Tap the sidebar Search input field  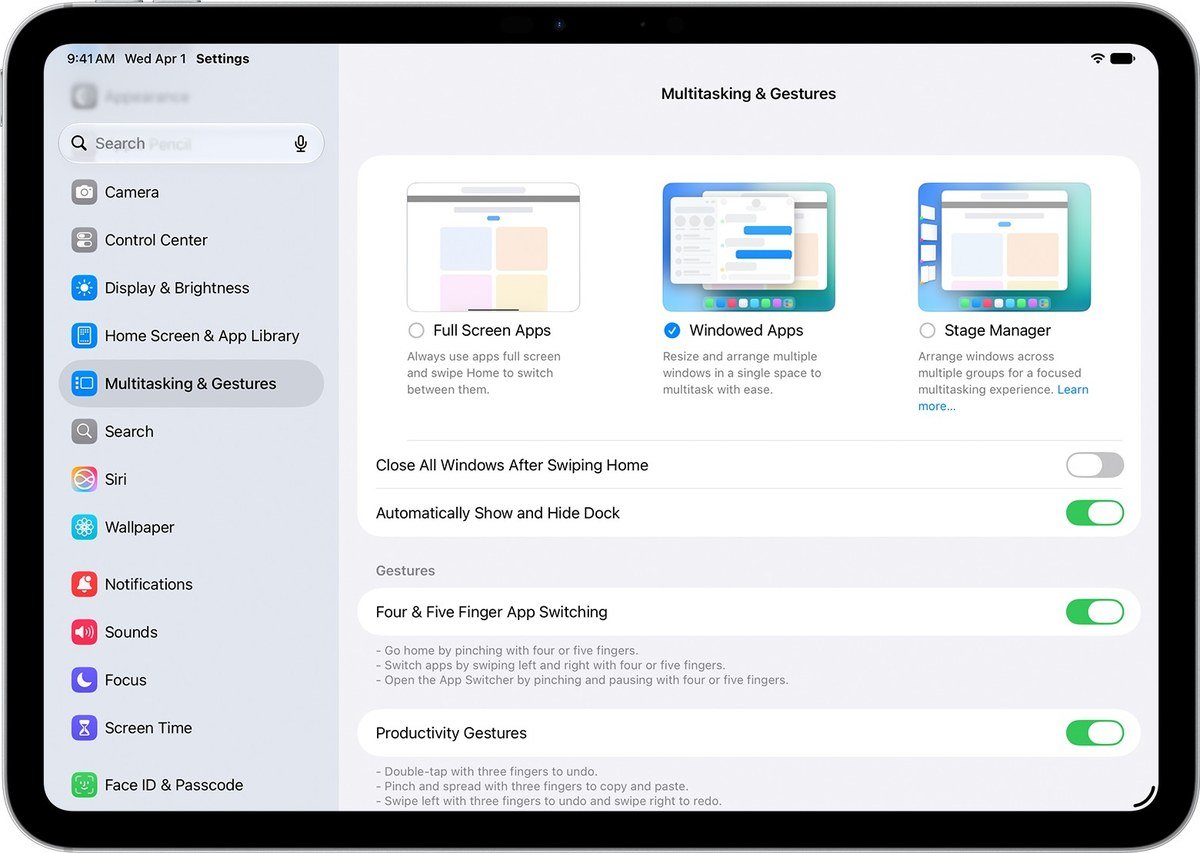[191, 144]
